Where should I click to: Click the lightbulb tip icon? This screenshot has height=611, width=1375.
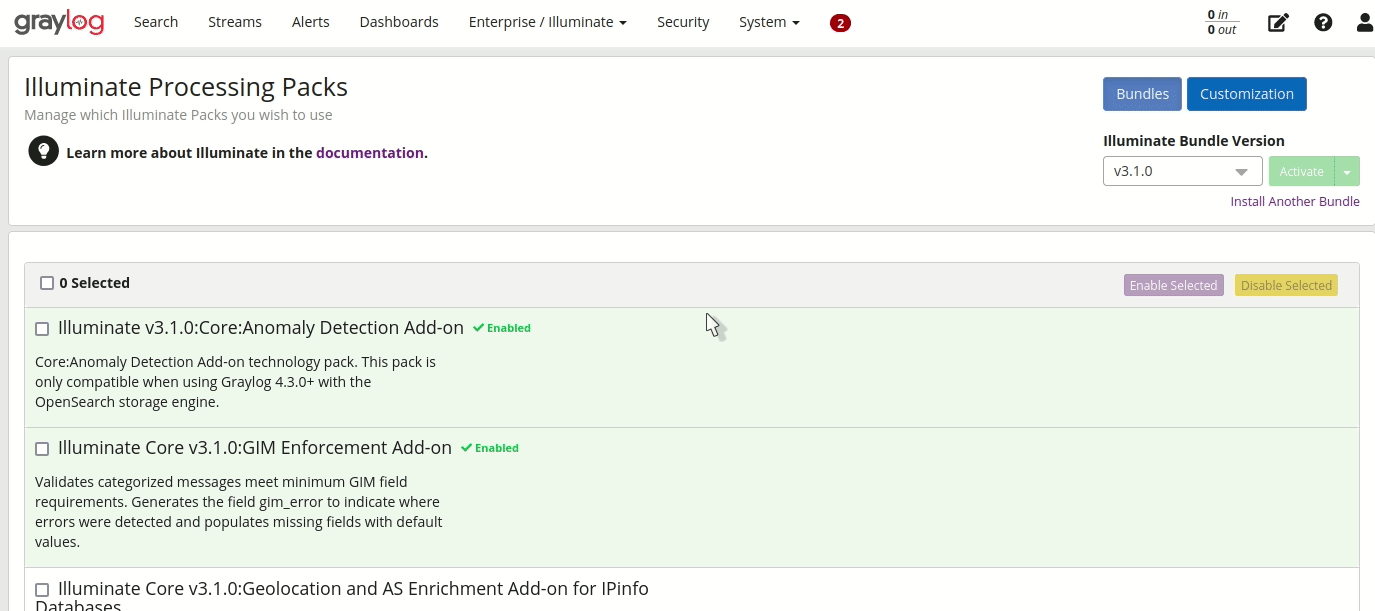(x=43, y=151)
